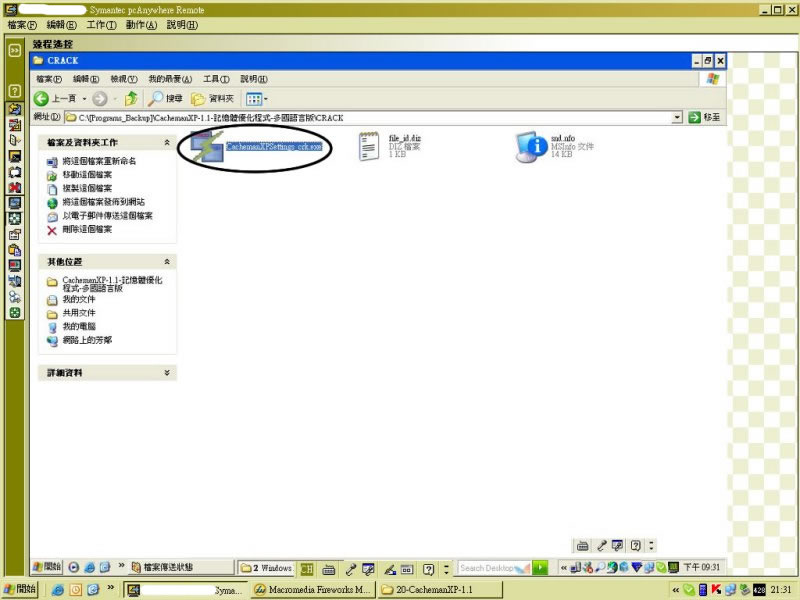Open 共用文件 shared documents link
Viewport: 800px width, 600px height.
(79, 313)
